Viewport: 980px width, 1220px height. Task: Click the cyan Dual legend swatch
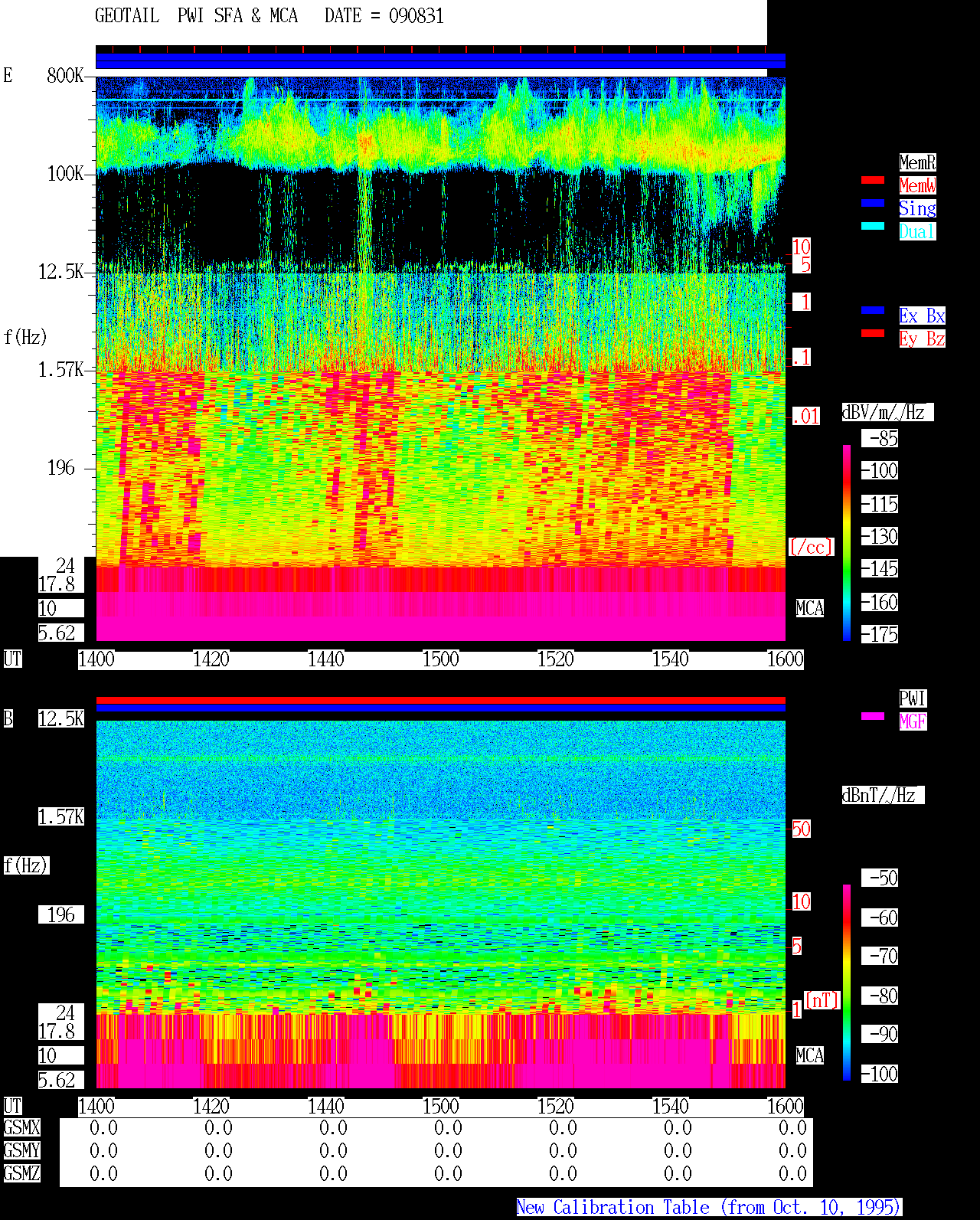point(873,226)
